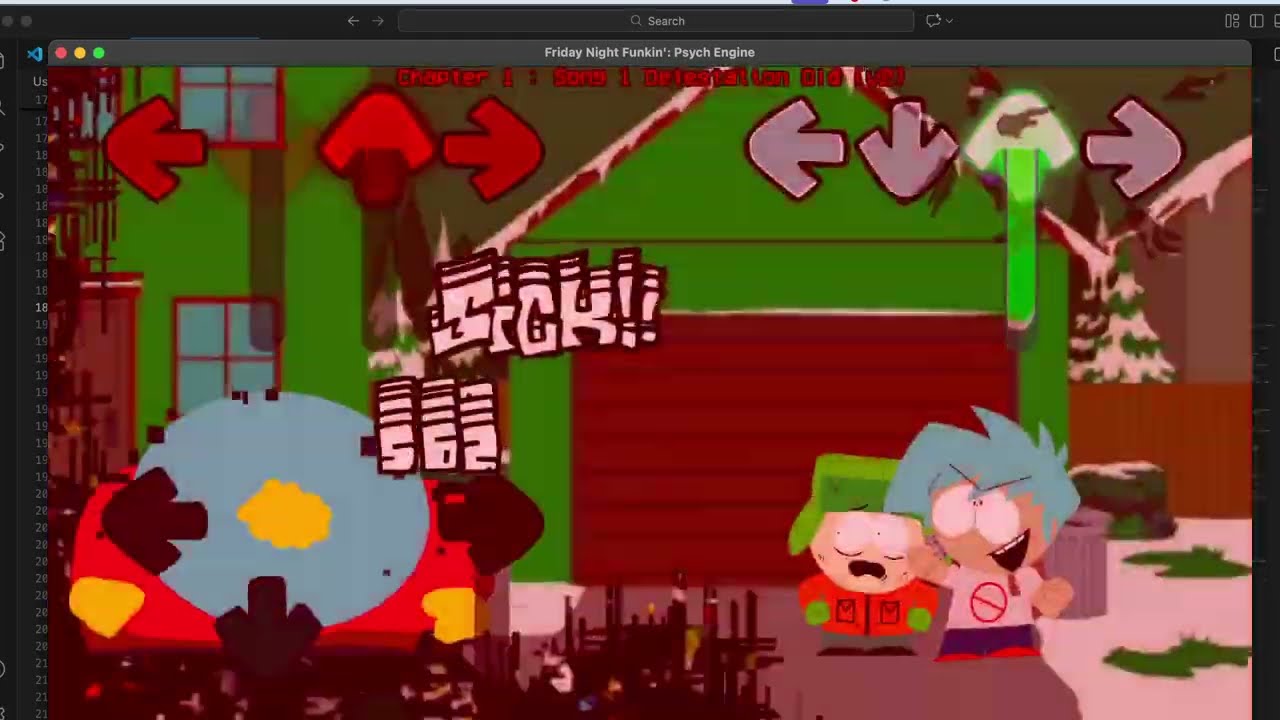Expand the chevron next to the Copilot icon
1280x720 pixels.
[949, 20]
